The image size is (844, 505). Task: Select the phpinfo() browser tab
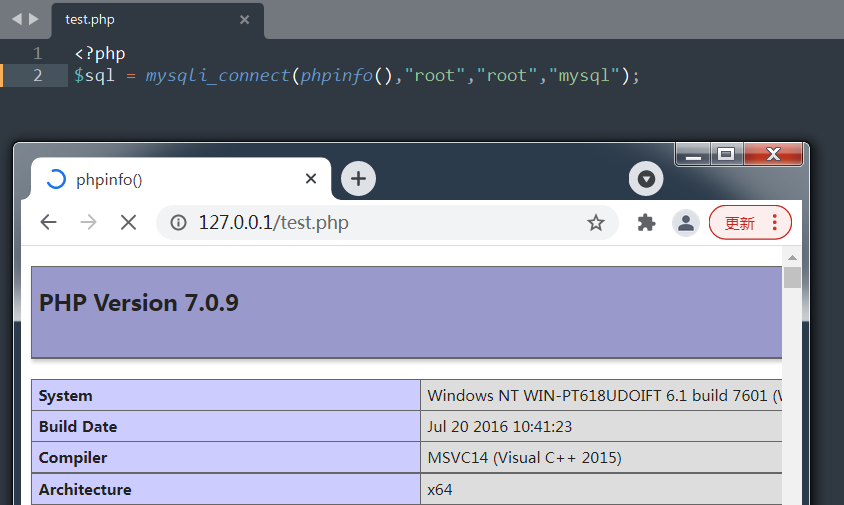coord(181,179)
